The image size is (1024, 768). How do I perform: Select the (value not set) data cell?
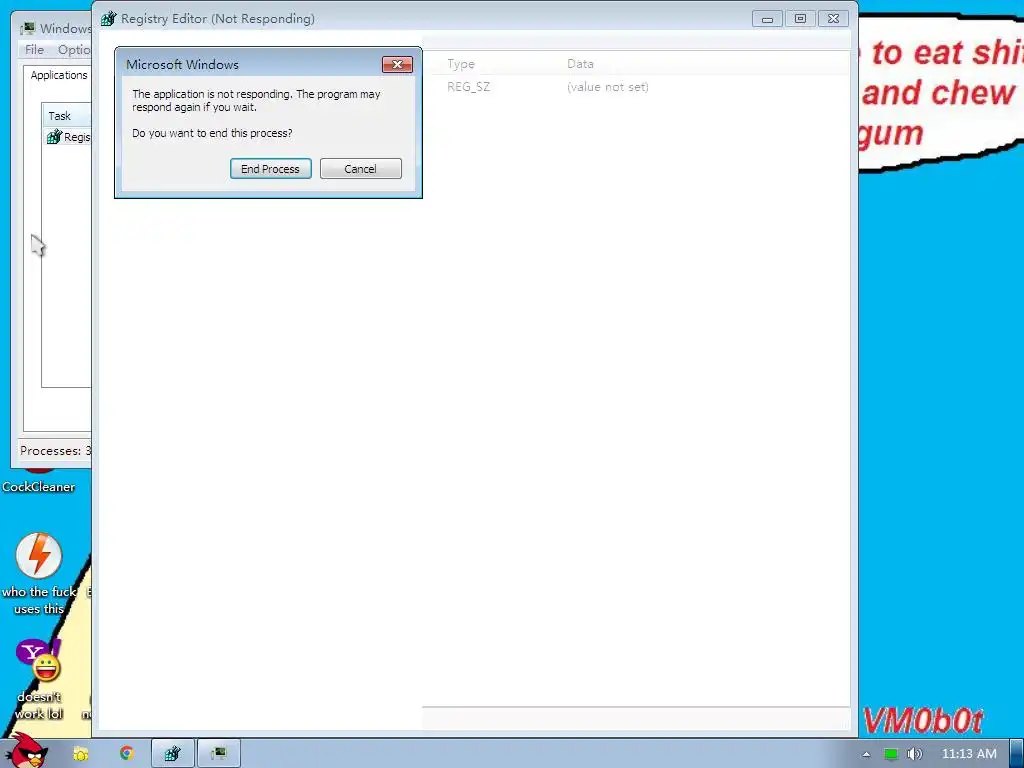(x=608, y=87)
